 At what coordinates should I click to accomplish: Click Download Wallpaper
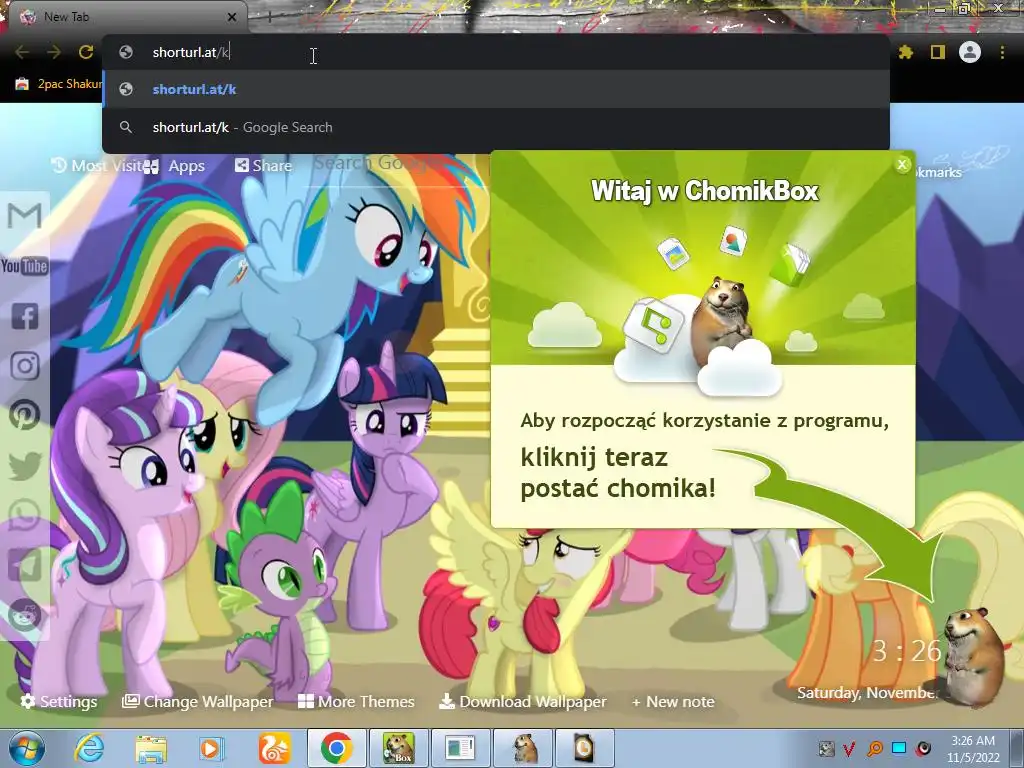pos(522,701)
